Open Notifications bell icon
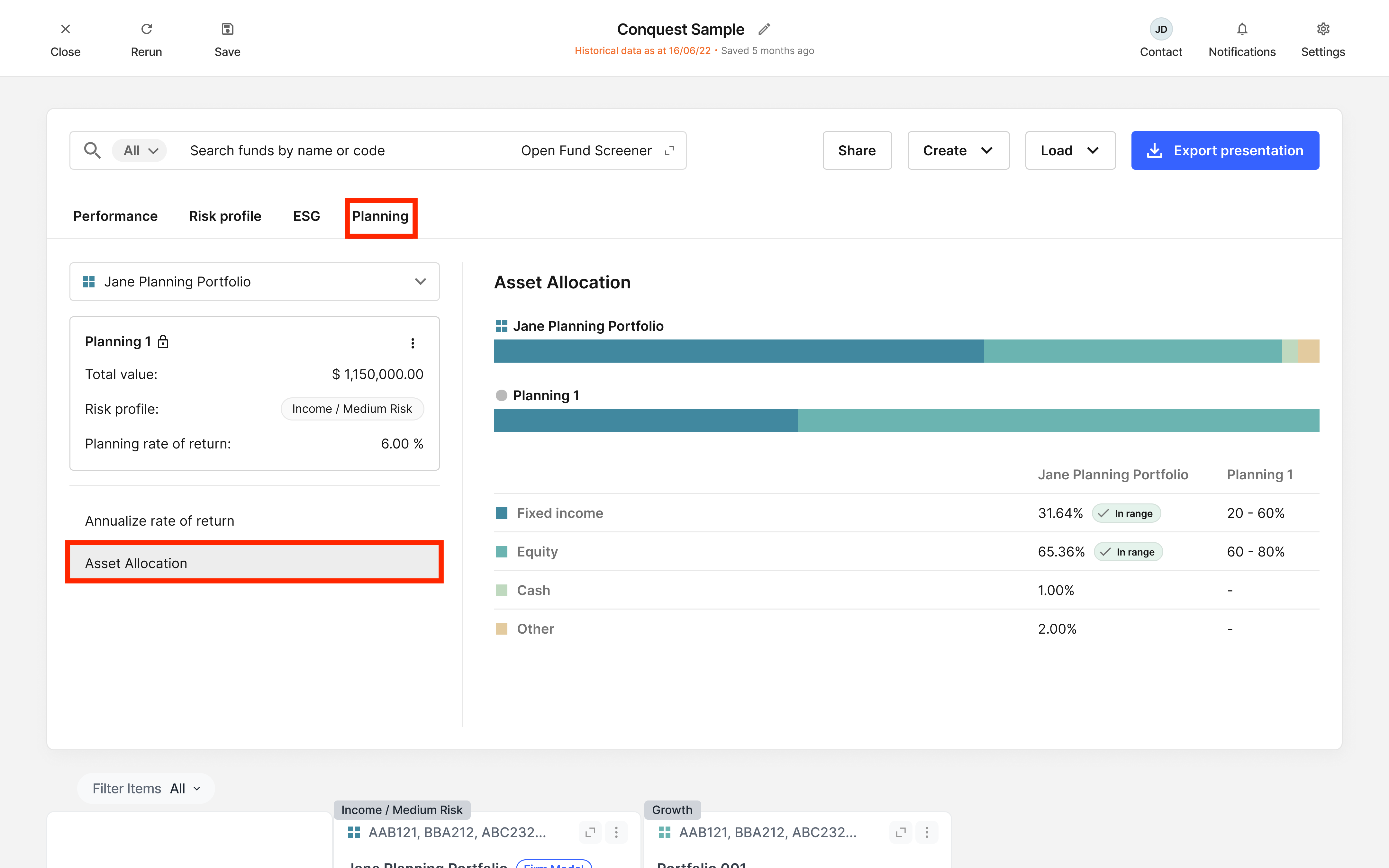Screen dimensions: 1389x868 (x=1242, y=29)
